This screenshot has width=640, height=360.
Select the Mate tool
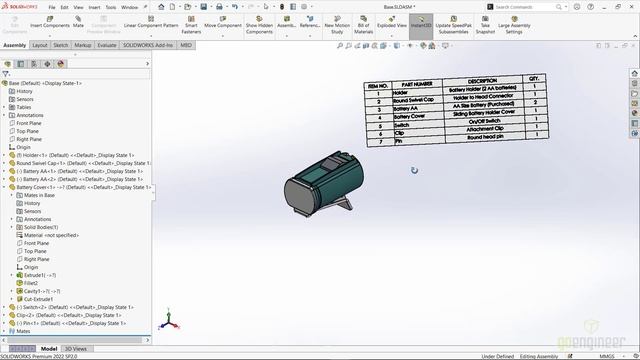(78, 22)
